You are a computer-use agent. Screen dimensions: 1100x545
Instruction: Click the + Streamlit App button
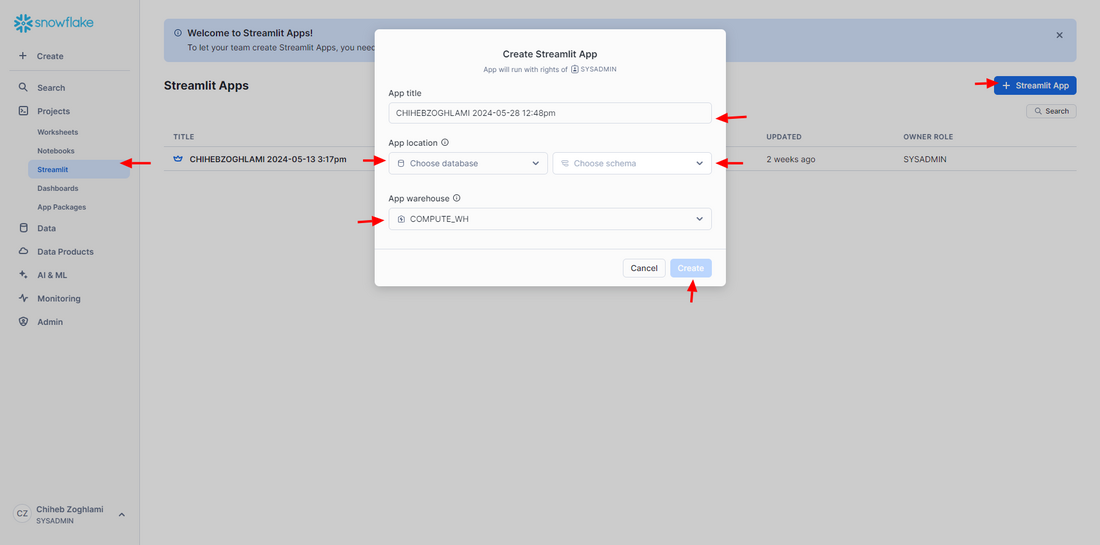[1035, 86]
